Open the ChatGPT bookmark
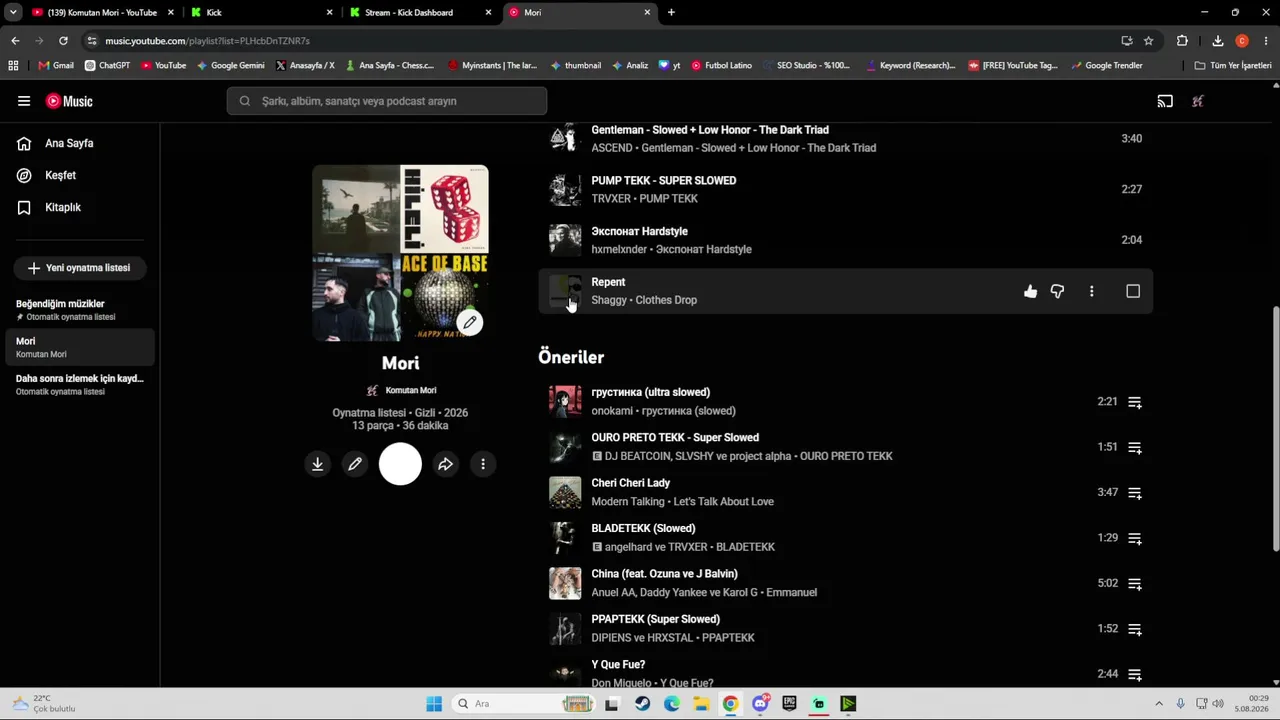The height and width of the screenshot is (720, 1280). [x=107, y=66]
